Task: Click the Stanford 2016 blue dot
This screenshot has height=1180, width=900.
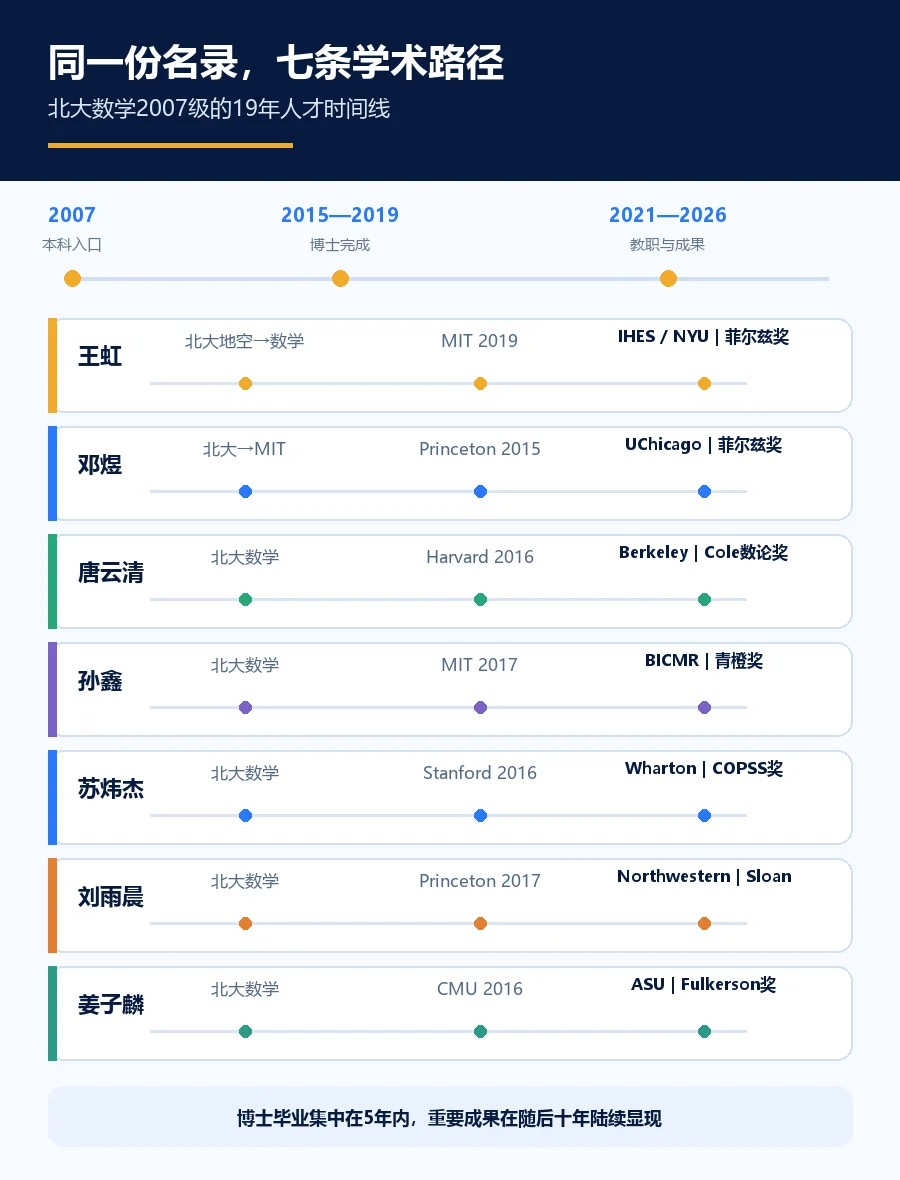Action: pyautogui.click(x=480, y=816)
